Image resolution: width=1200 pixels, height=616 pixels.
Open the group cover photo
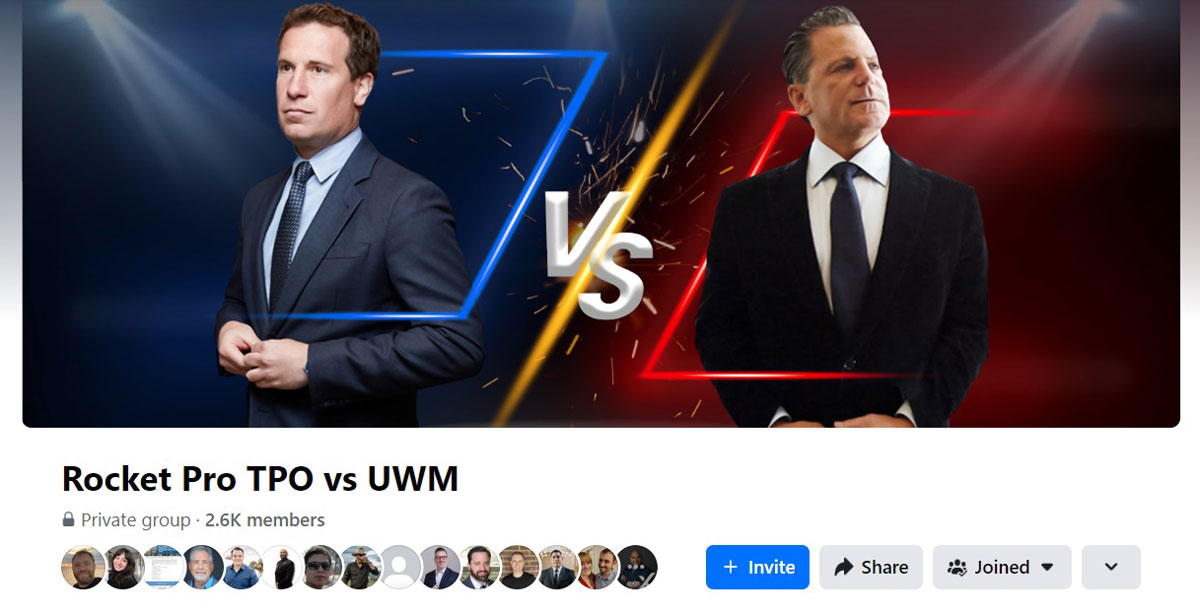pyautogui.click(x=601, y=213)
